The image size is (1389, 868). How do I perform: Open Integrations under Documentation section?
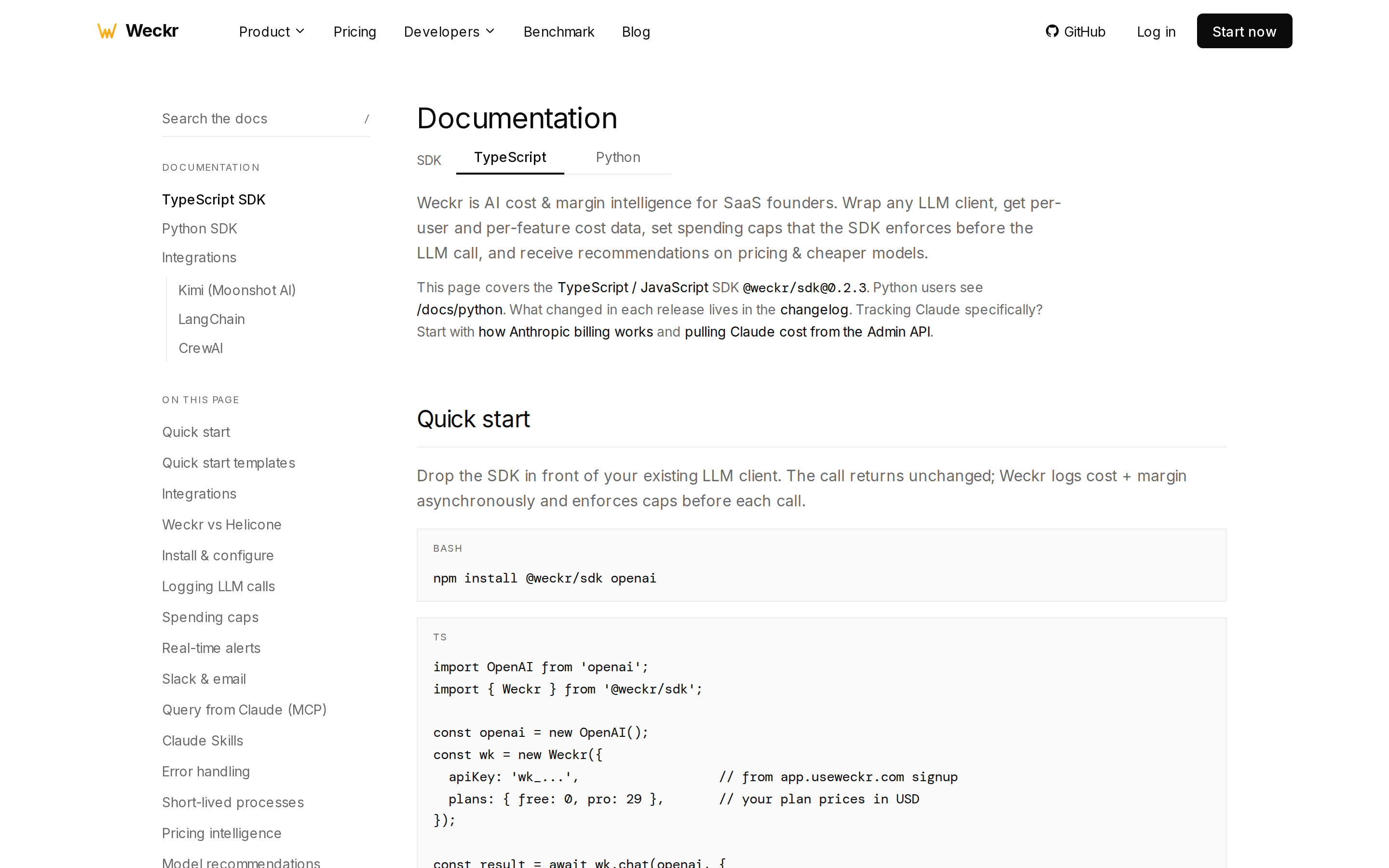[x=199, y=258]
